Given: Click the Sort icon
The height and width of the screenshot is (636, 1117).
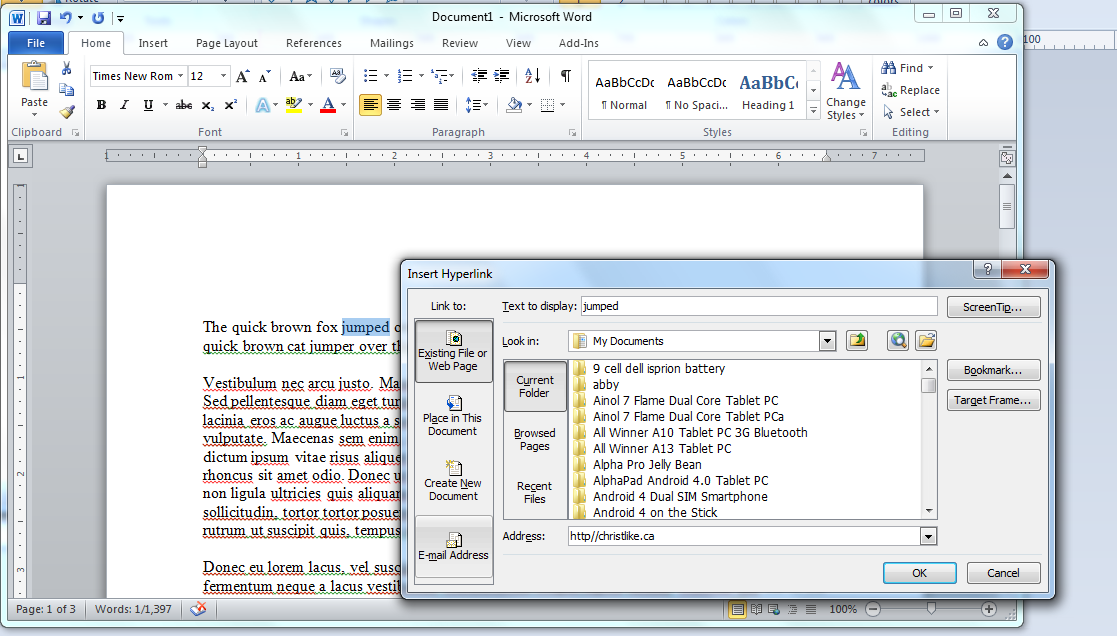Looking at the screenshot, I should pyautogui.click(x=532, y=75).
